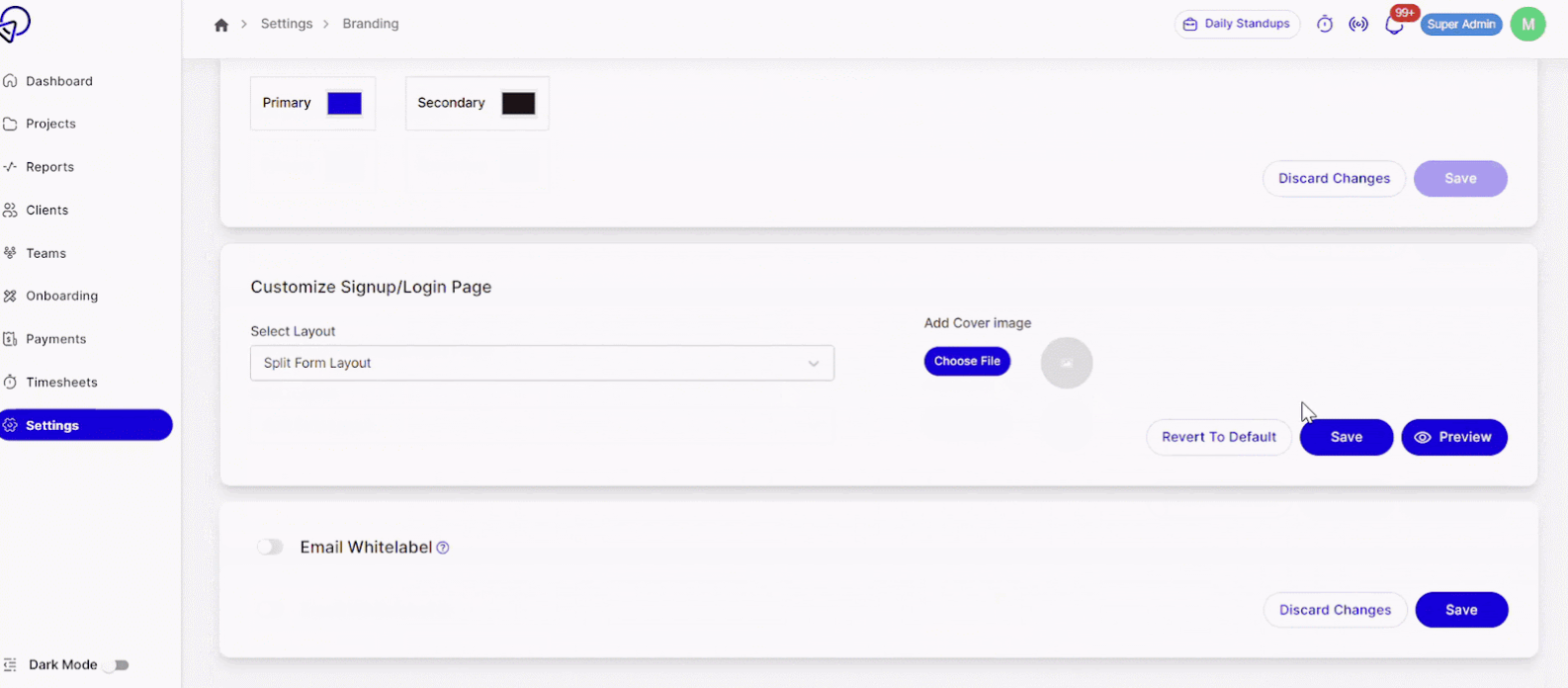This screenshot has width=1568, height=688.
Task: Open the Select Layout dropdown
Action: point(542,363)
